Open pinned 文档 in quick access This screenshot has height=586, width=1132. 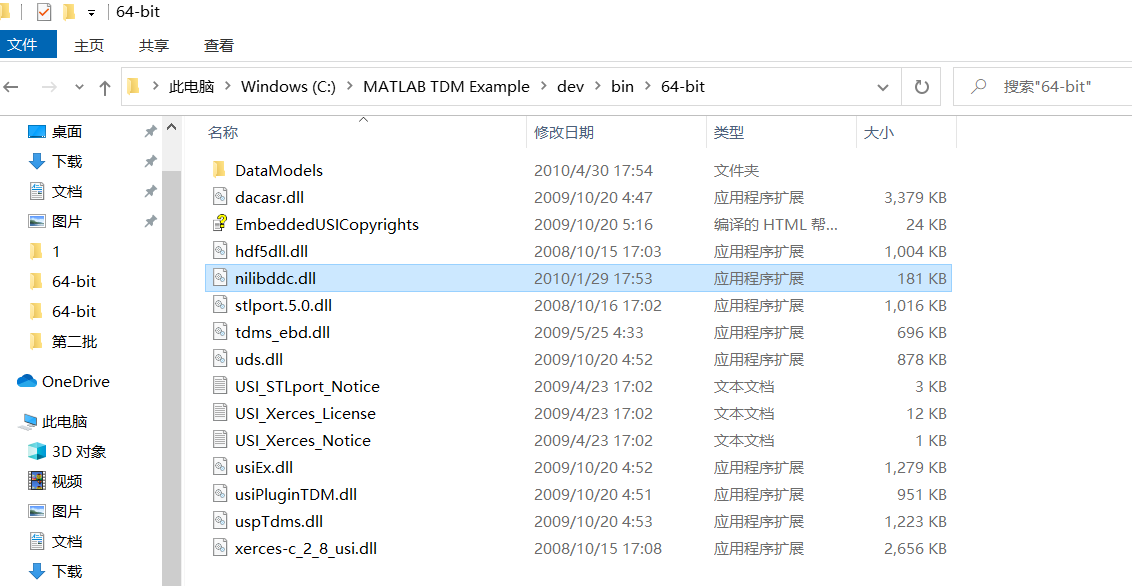click(67, 192)
